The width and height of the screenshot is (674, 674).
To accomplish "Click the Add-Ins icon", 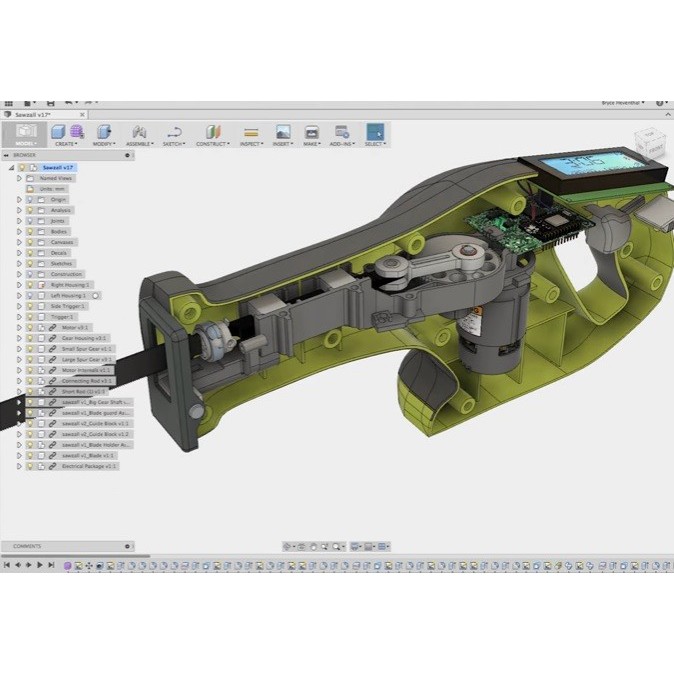I will pos(342,132).
